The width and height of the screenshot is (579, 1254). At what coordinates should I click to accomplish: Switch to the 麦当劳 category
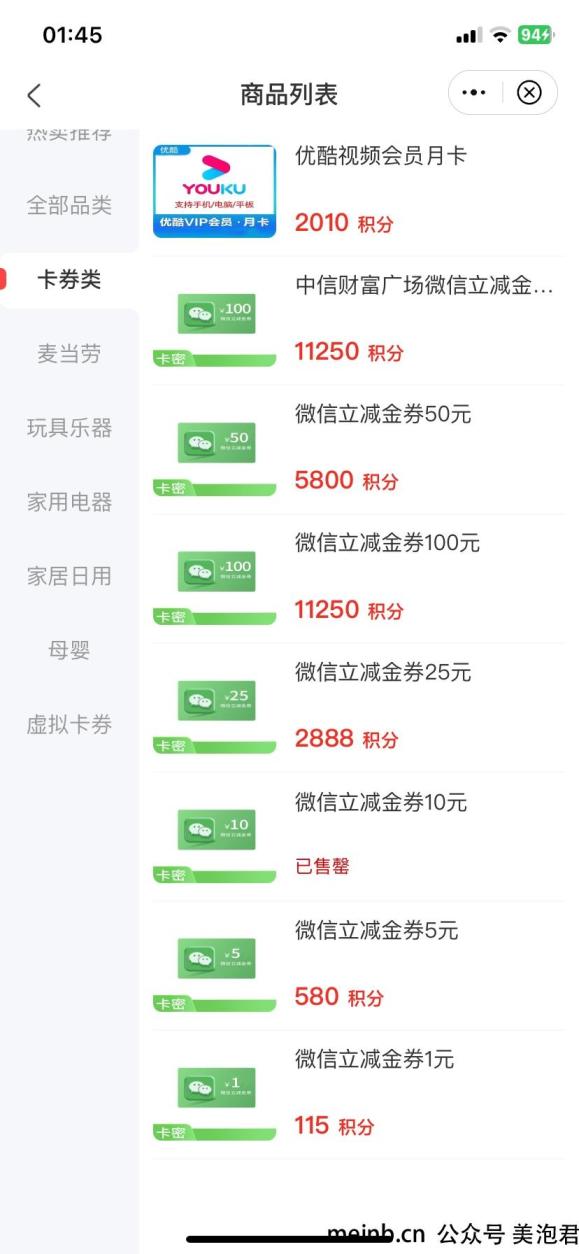69,354
